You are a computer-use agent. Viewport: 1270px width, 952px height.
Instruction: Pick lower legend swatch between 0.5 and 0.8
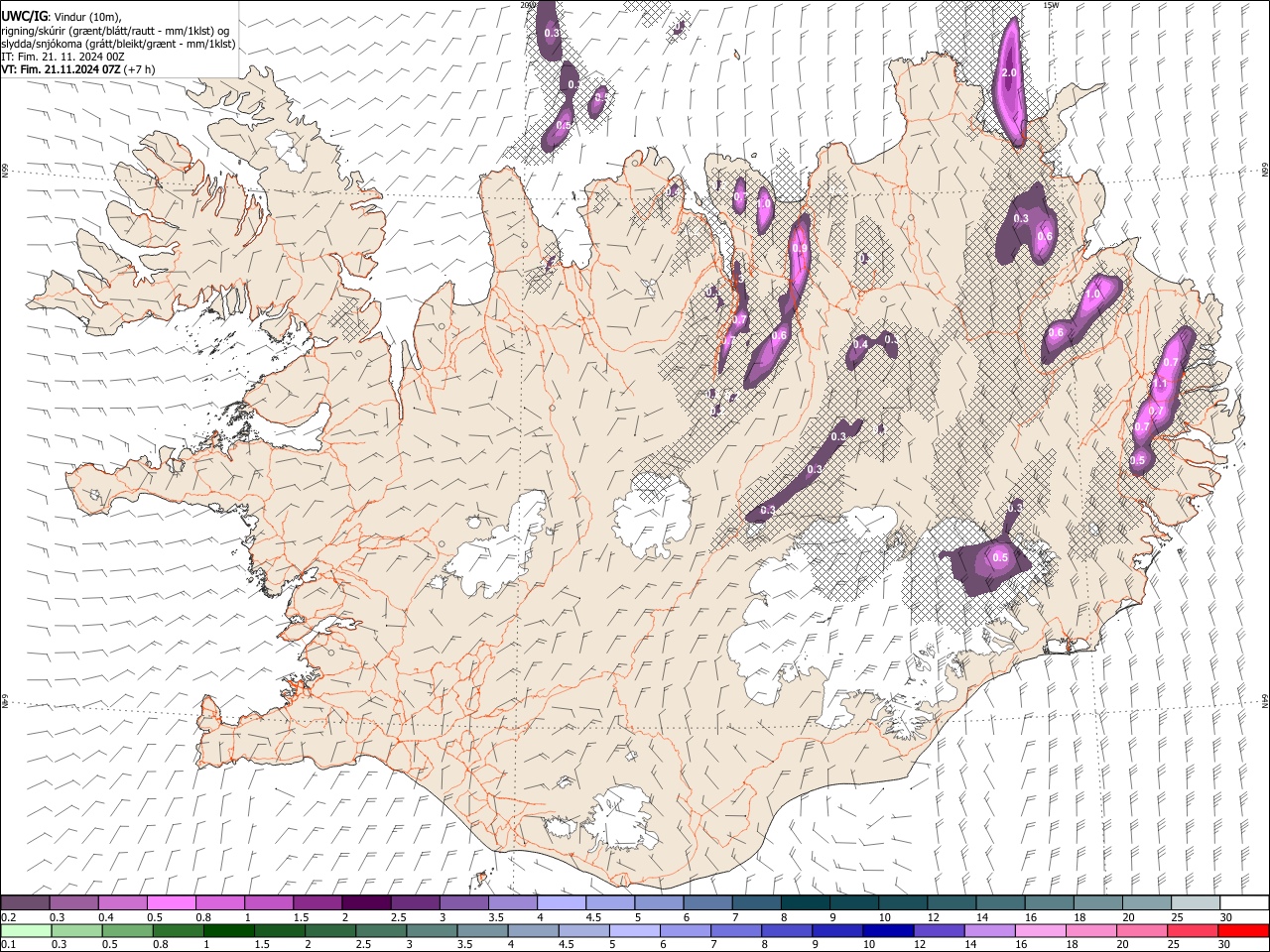(x=127, y=930)
